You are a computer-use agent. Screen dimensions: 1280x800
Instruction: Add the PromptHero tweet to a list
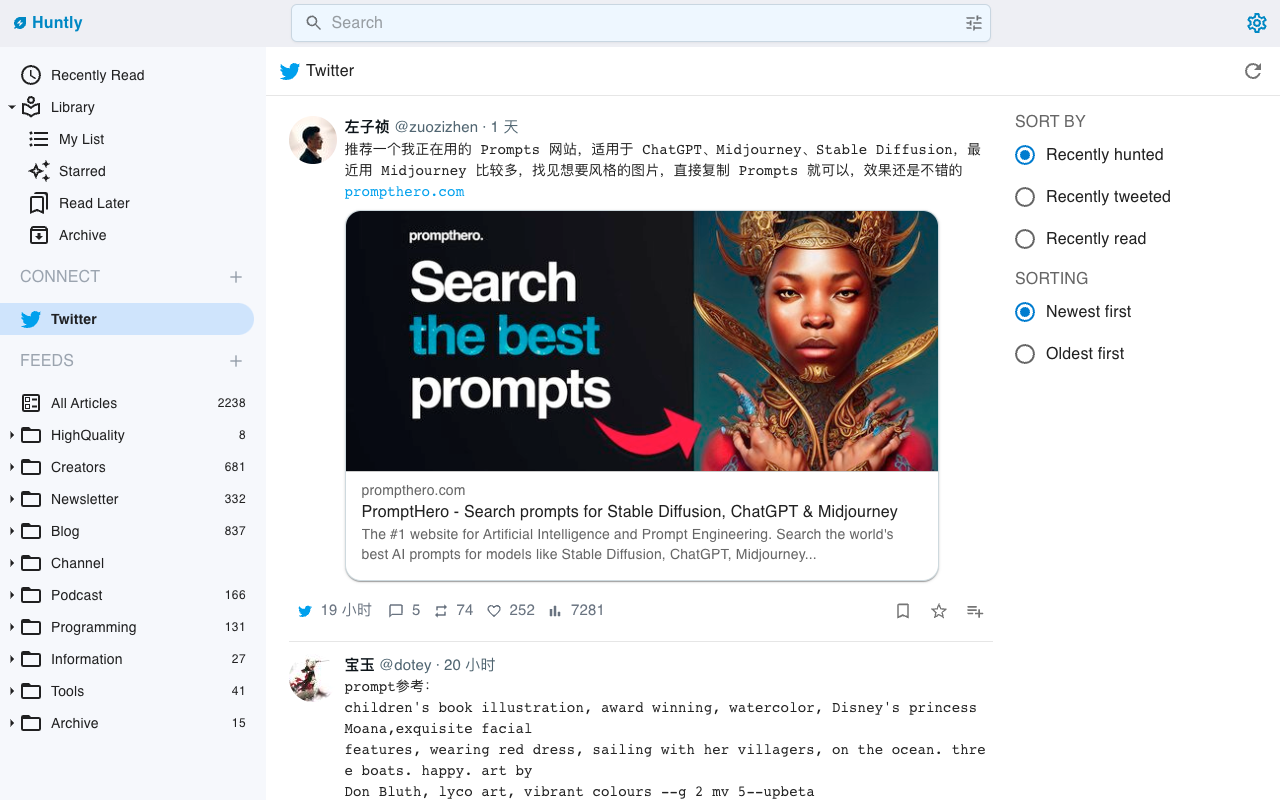975,611
